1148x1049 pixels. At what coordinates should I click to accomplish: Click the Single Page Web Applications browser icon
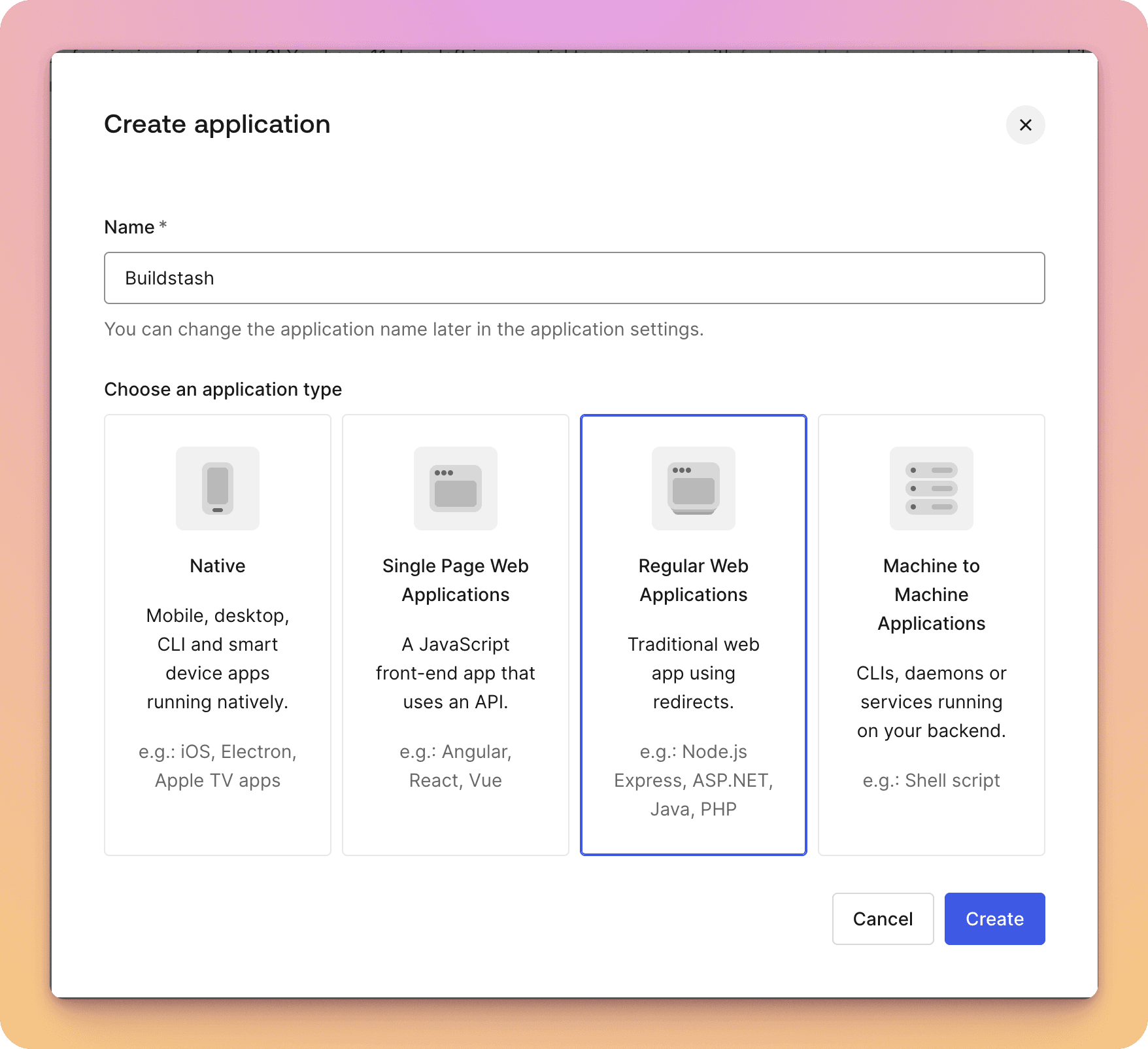[455, 489]
